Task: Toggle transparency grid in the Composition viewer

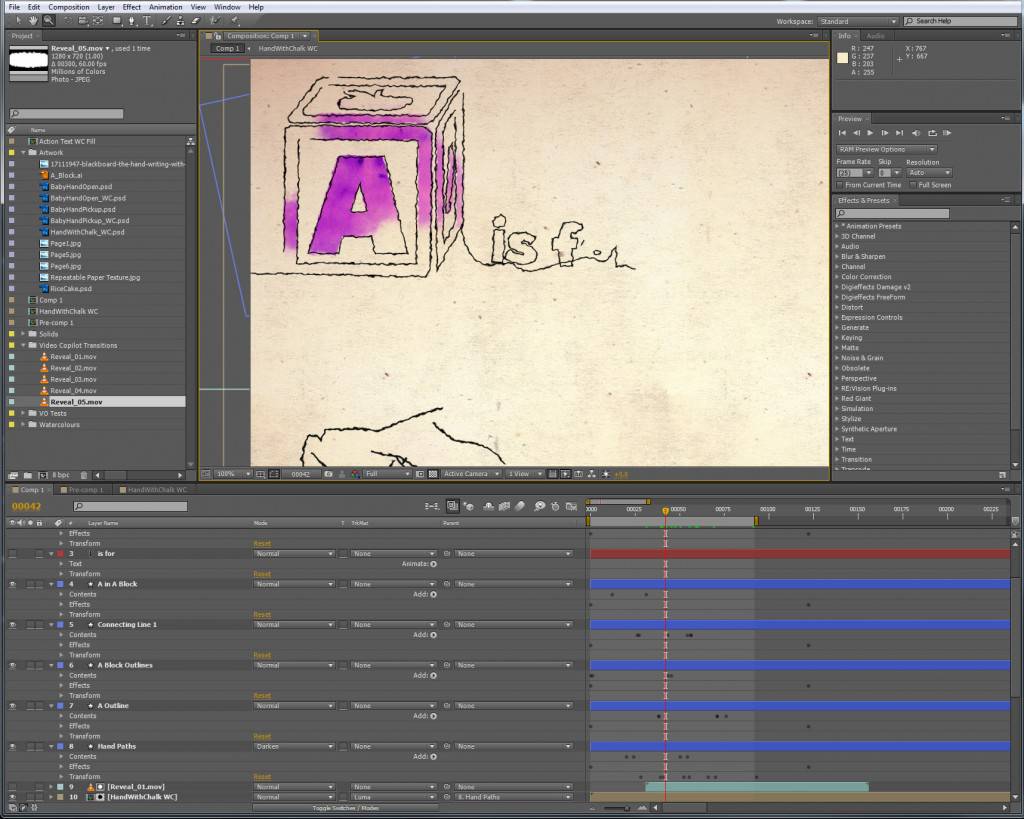Action: point(432,474)
